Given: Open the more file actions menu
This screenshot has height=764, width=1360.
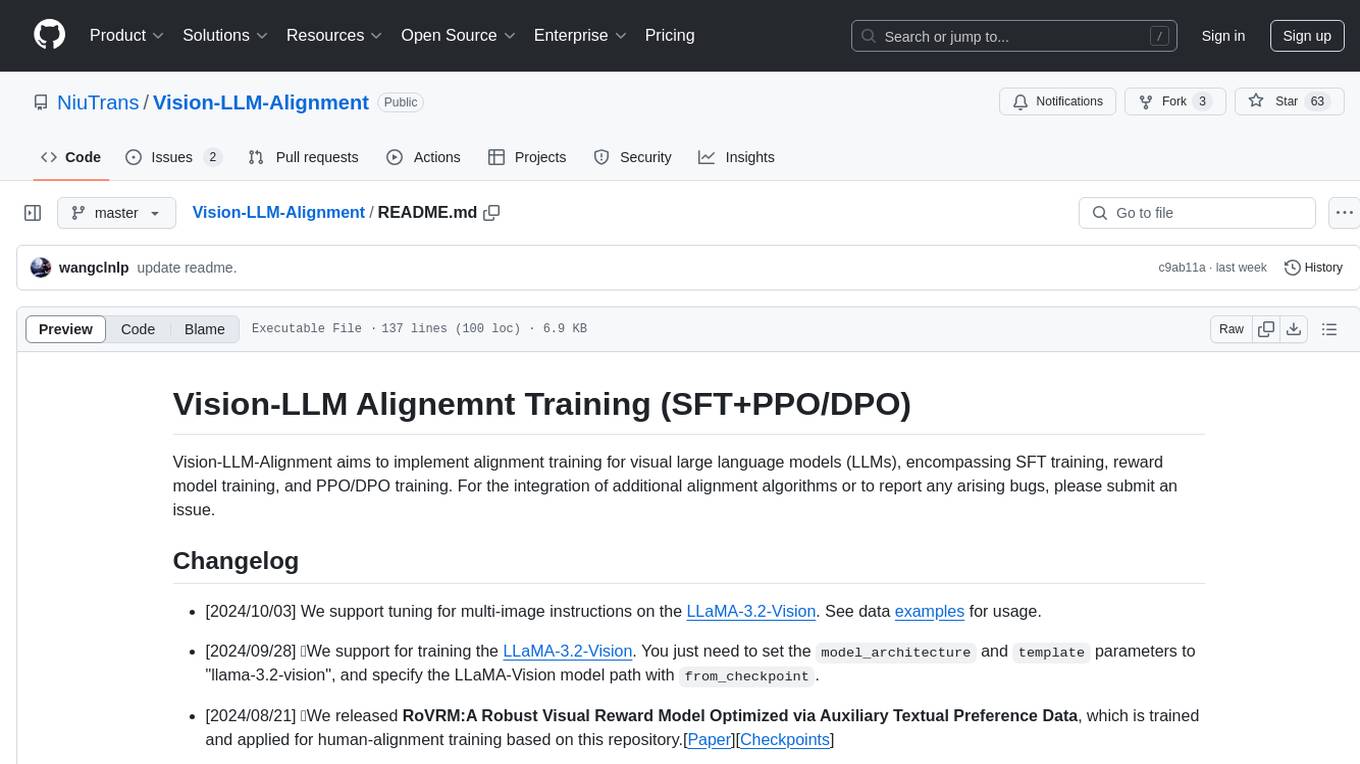Looking at the screenshot, I should (x=1344, y=213).
